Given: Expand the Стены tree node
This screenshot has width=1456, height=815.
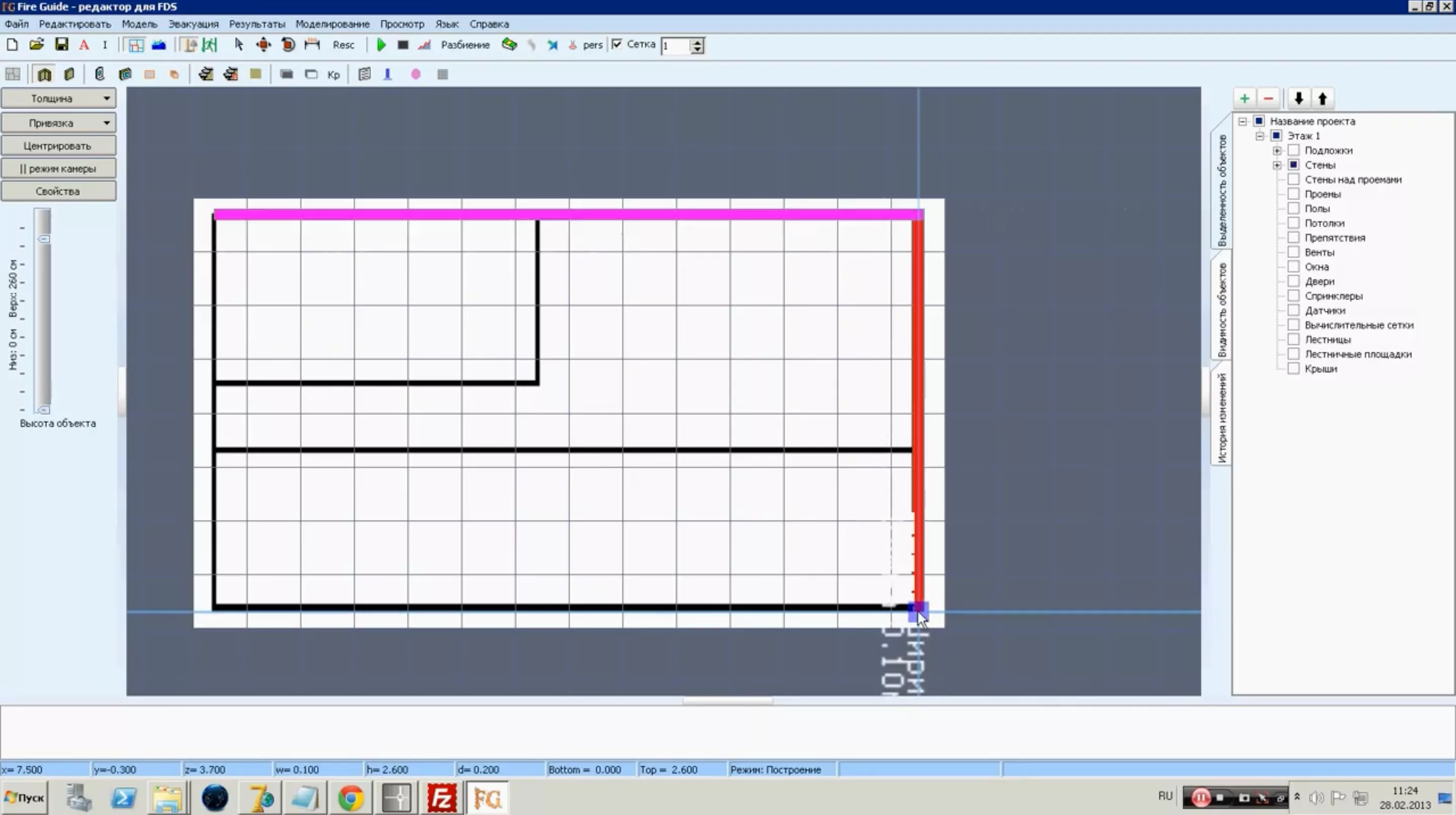Looking at the screenshot, I should point(1277,165).
